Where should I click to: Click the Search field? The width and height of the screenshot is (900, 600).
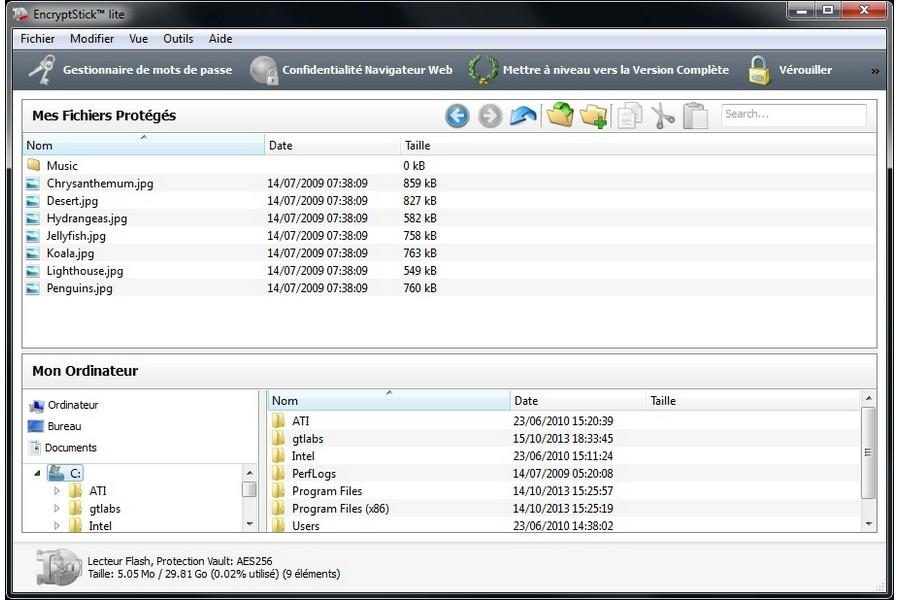tap(793, 114)
